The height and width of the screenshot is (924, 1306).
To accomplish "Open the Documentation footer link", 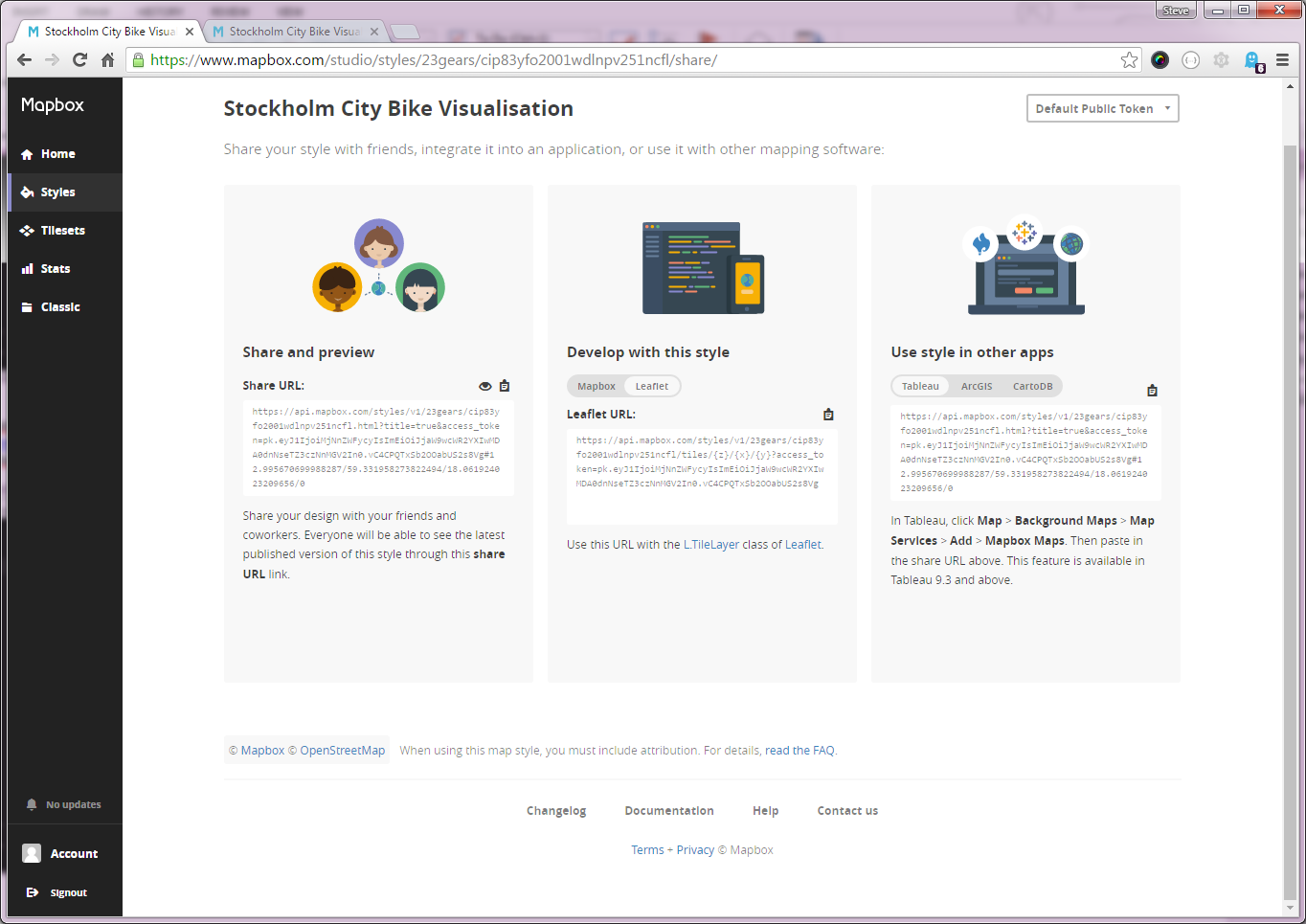I will tap(669, 811).
